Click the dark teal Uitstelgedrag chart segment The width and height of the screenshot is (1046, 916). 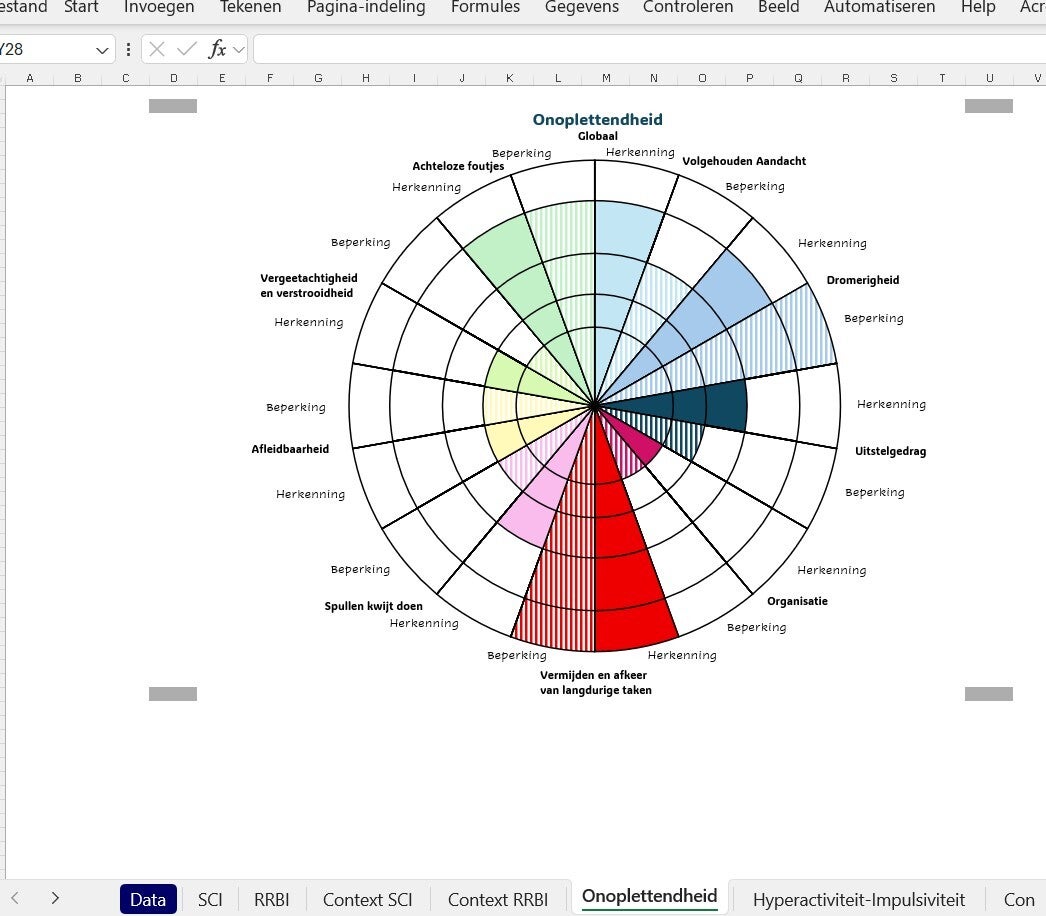point(720,407)
